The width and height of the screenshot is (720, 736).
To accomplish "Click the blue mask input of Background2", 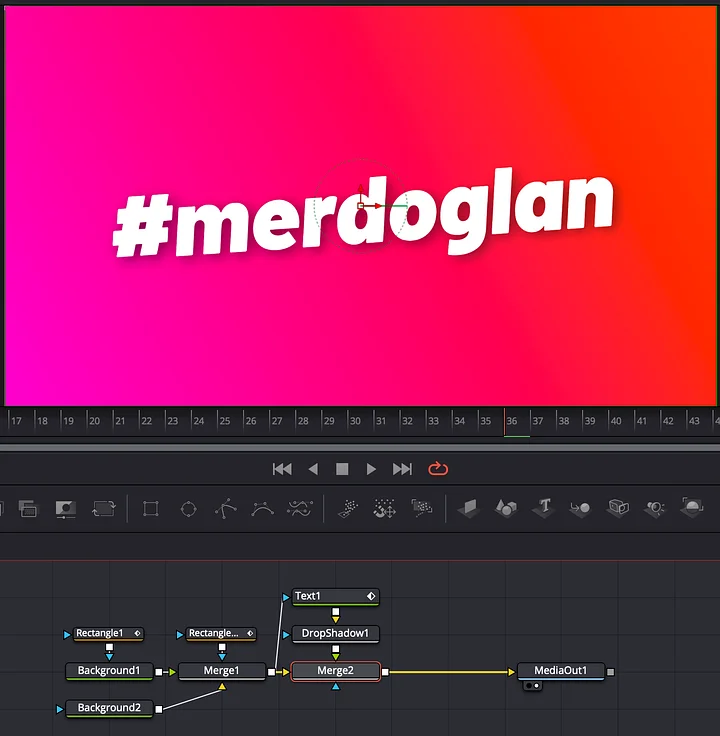I will tap(60, 709).
